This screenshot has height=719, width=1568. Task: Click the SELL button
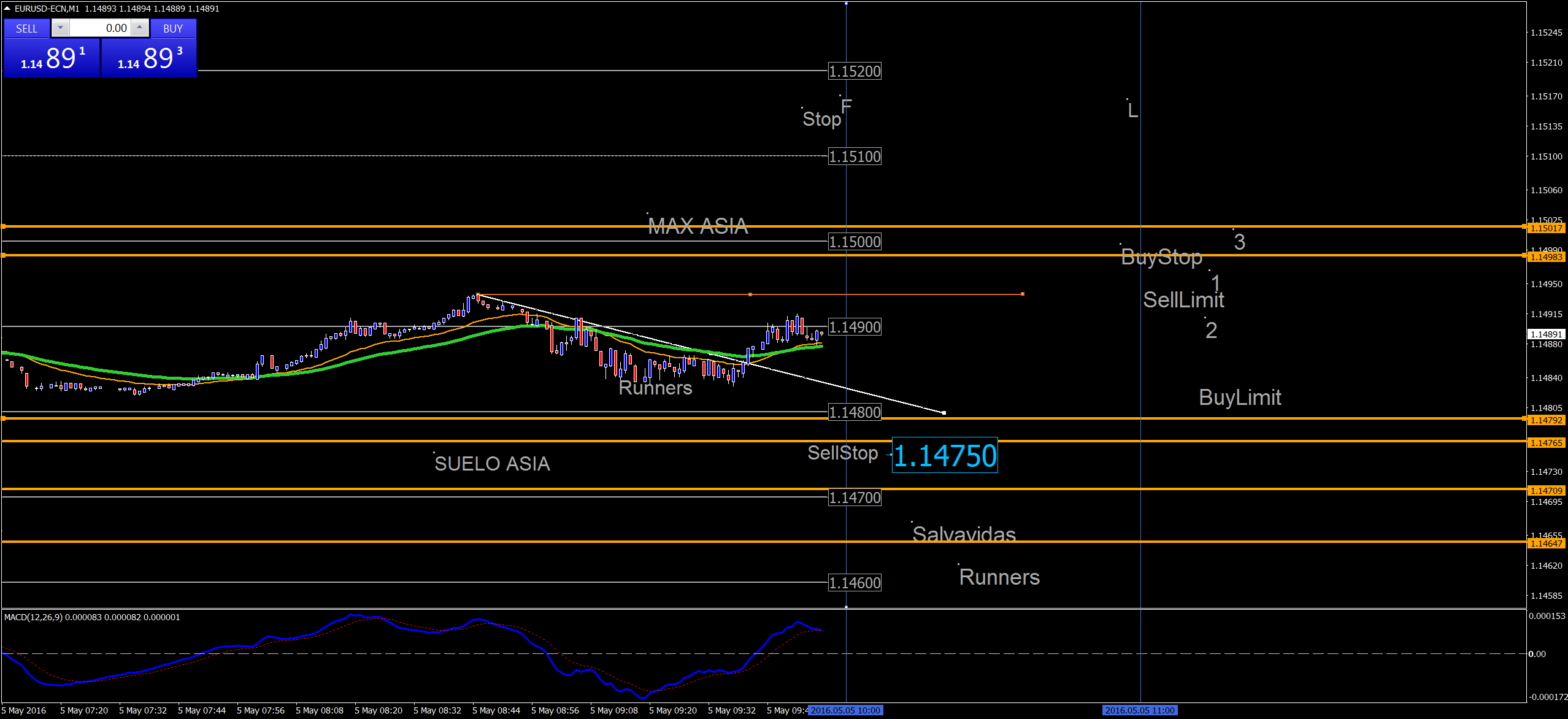pos(26,28)
